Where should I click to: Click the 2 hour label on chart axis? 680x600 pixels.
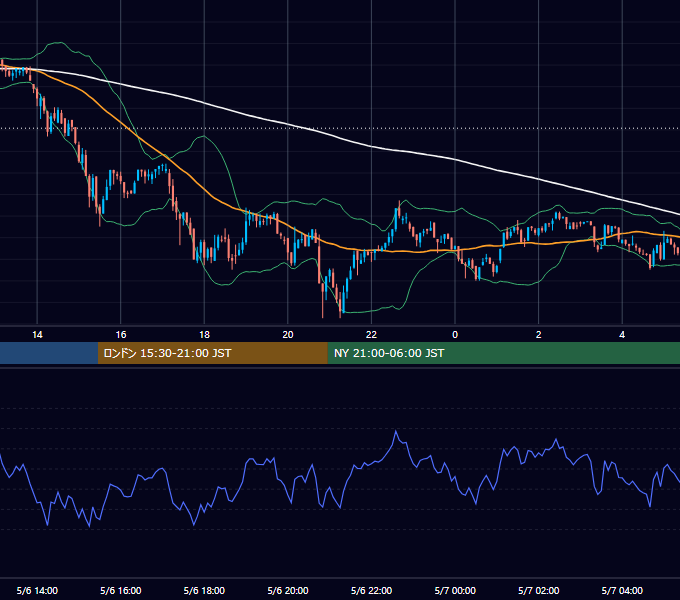point(539,335)
